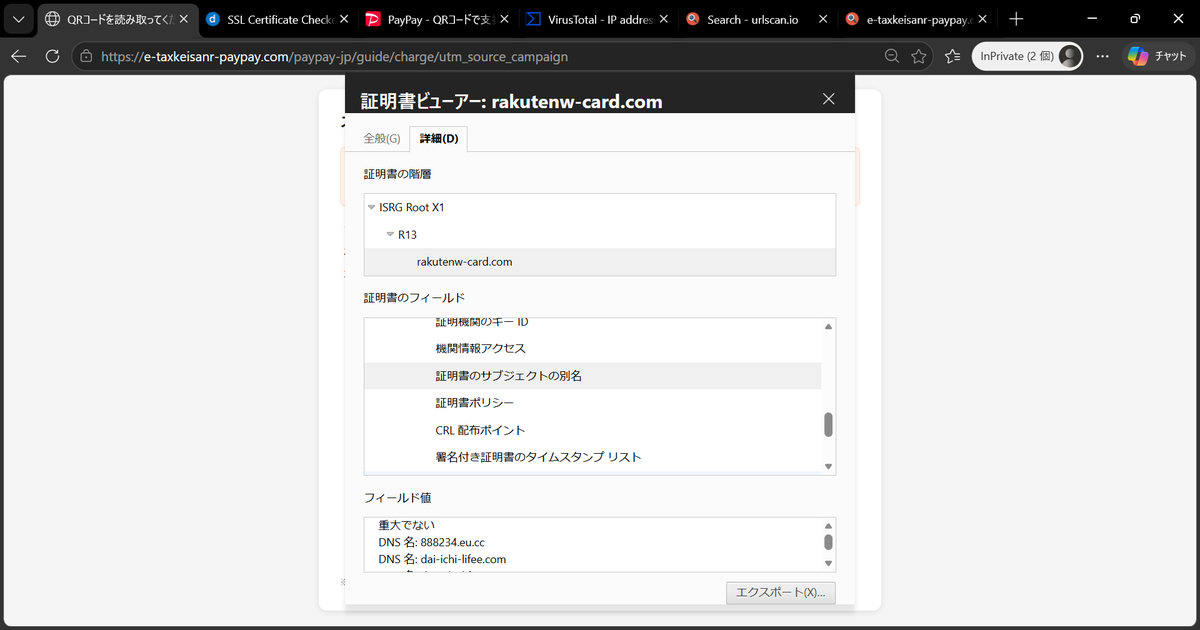This screenshot has width=1200, height=630.
Task: Click the 重大でない value line
Action: 407,525
